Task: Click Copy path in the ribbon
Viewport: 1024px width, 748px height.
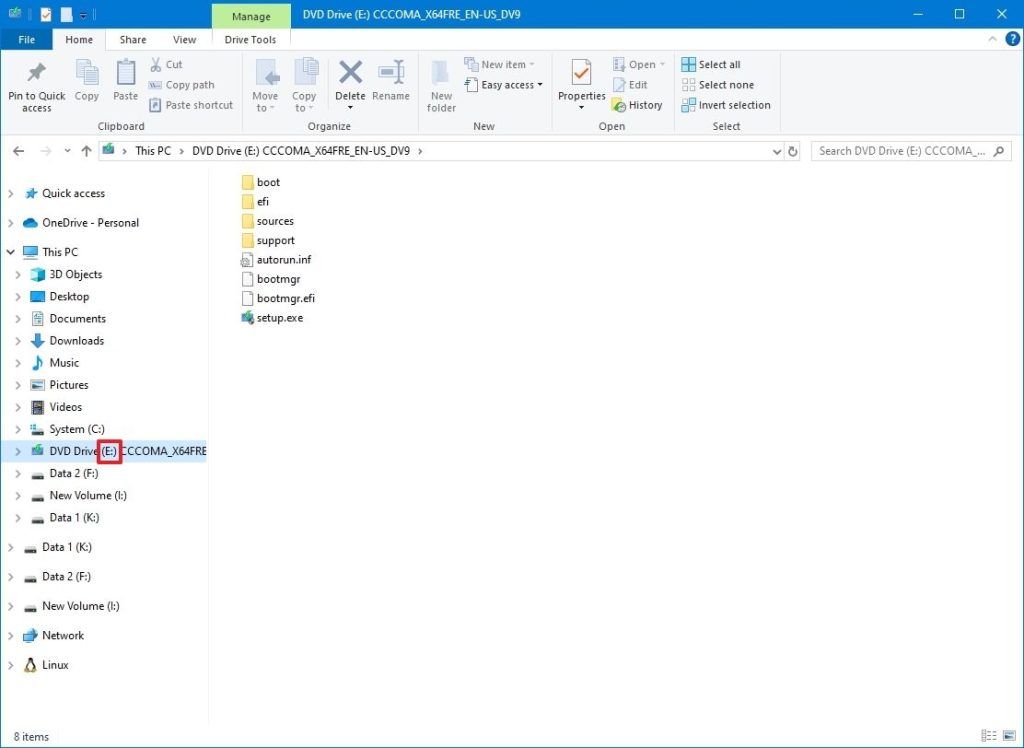Action: pyautogui.click(x=182, y=84)
